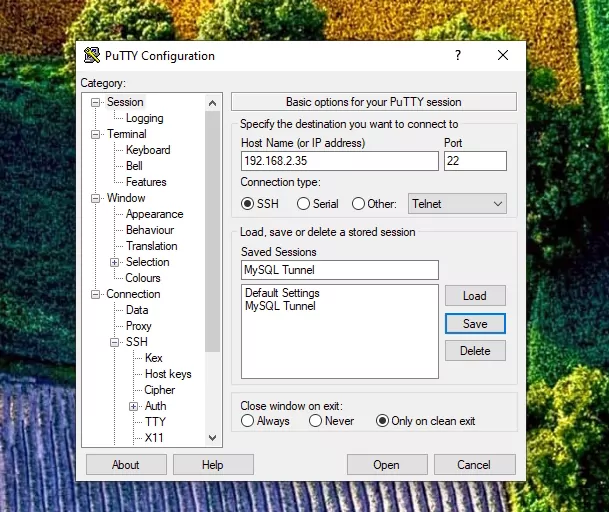Close the PuTTY Configuration window
Image resolution: width=609 pixels, height=512 pixels.
point(503,55)
